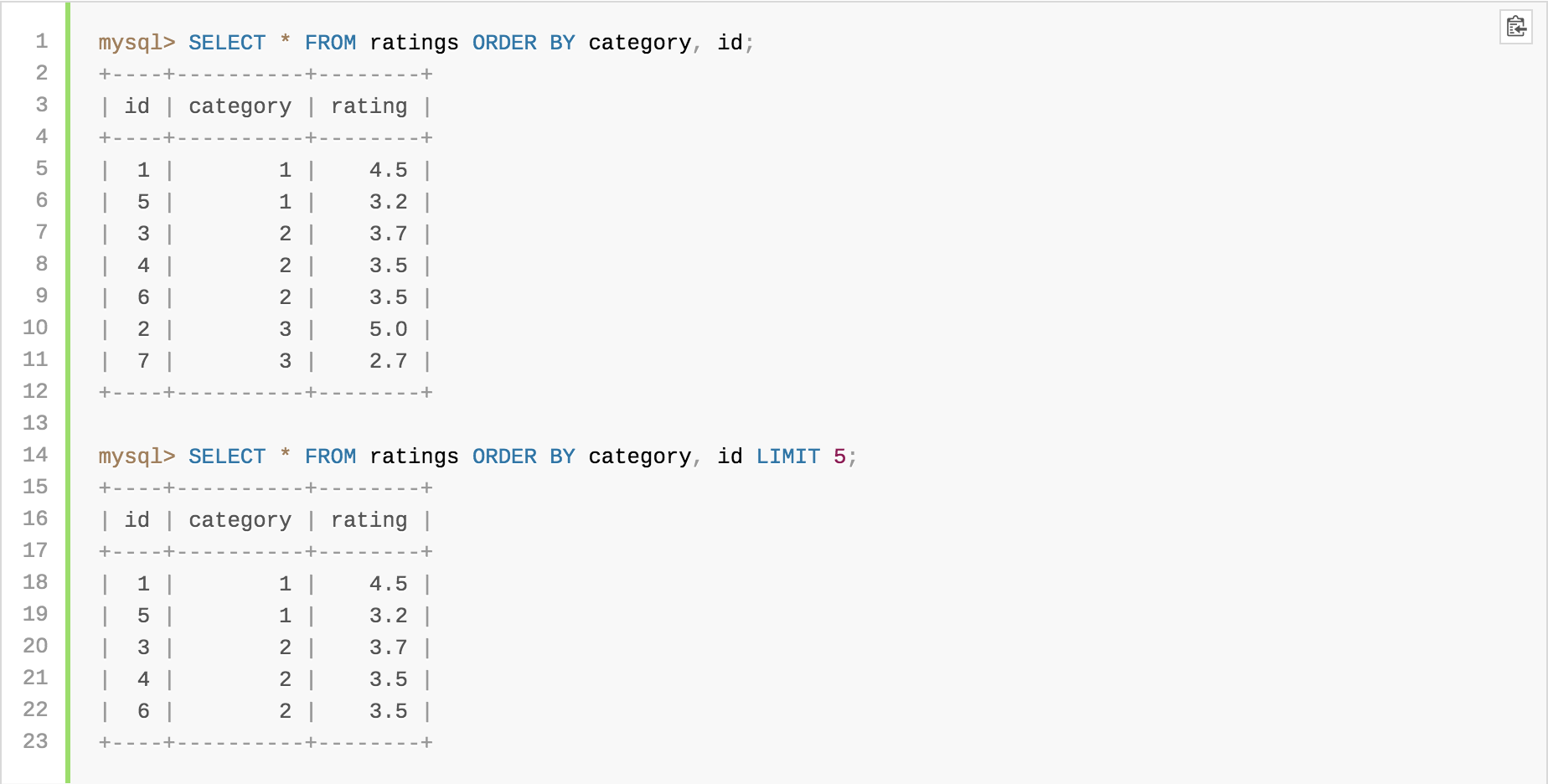Click 'ratings' table name in first query
This screenshot has width=1548, height=784.
point(415,43)
